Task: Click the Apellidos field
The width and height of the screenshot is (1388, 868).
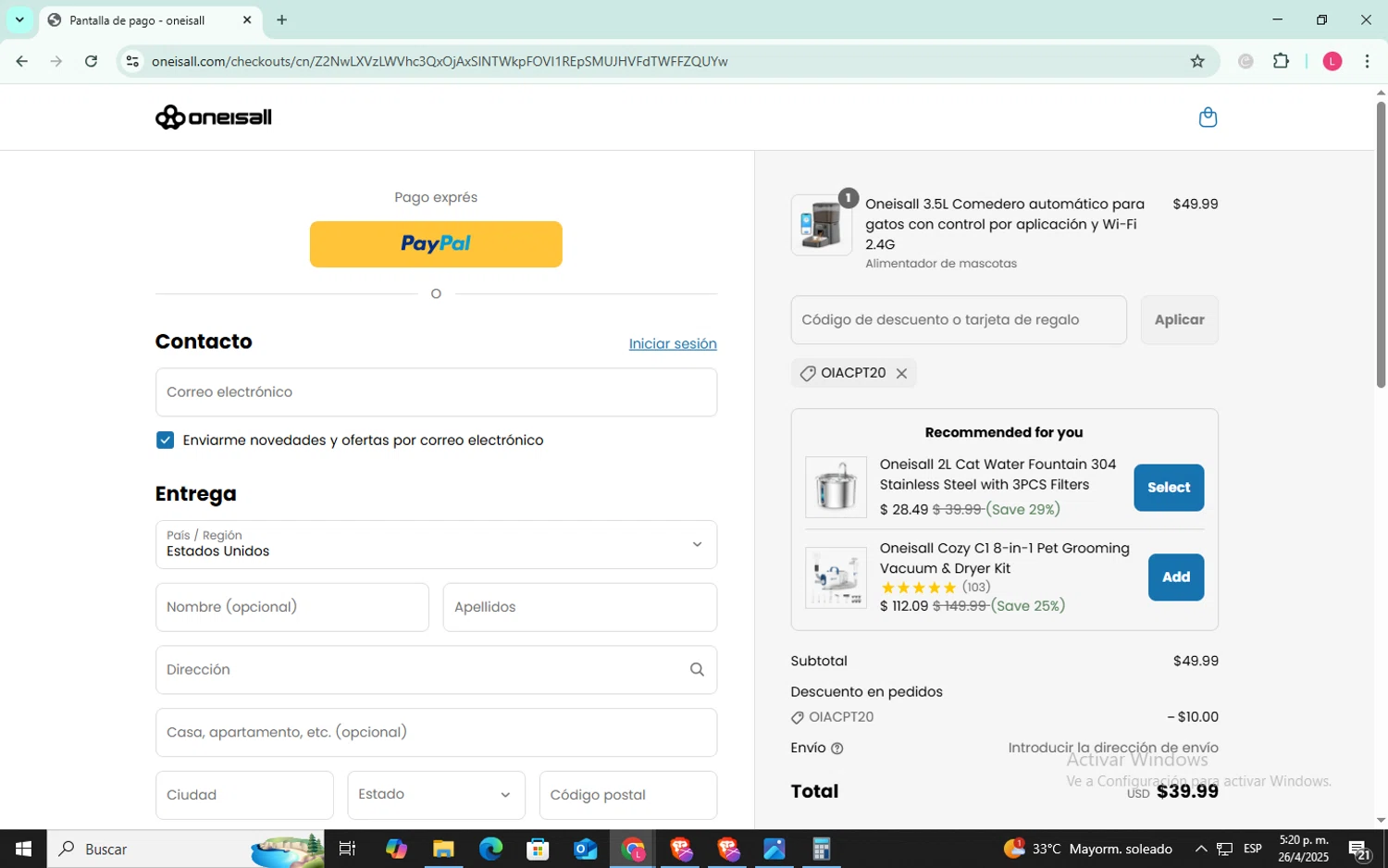Action: [580, 607]
